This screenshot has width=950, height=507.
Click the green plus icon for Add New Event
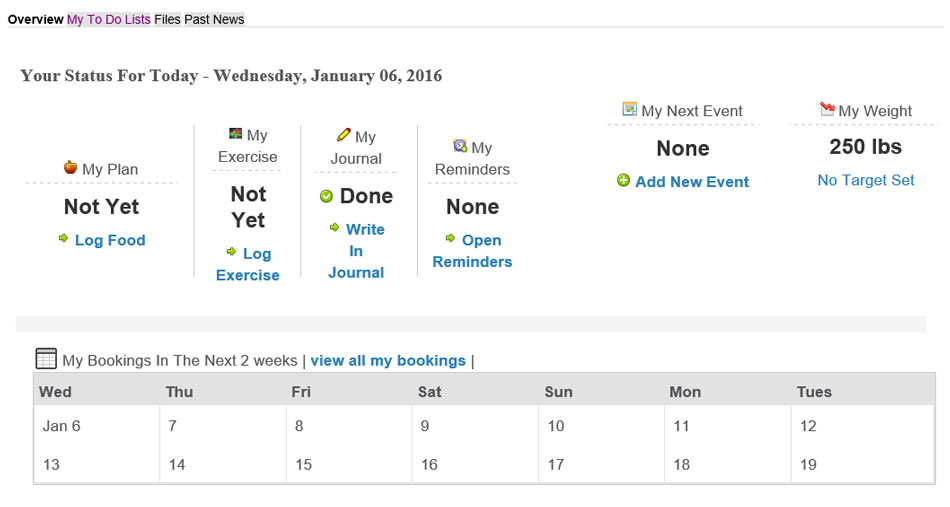pos(623,180)
